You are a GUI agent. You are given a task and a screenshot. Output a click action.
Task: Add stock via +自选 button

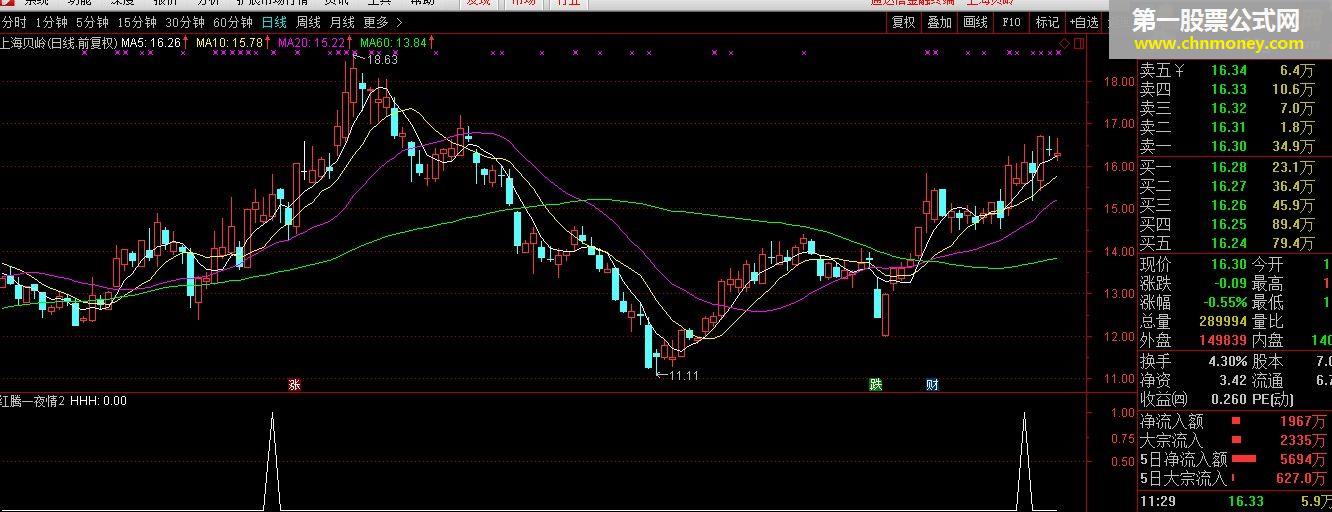[1084, 21]
